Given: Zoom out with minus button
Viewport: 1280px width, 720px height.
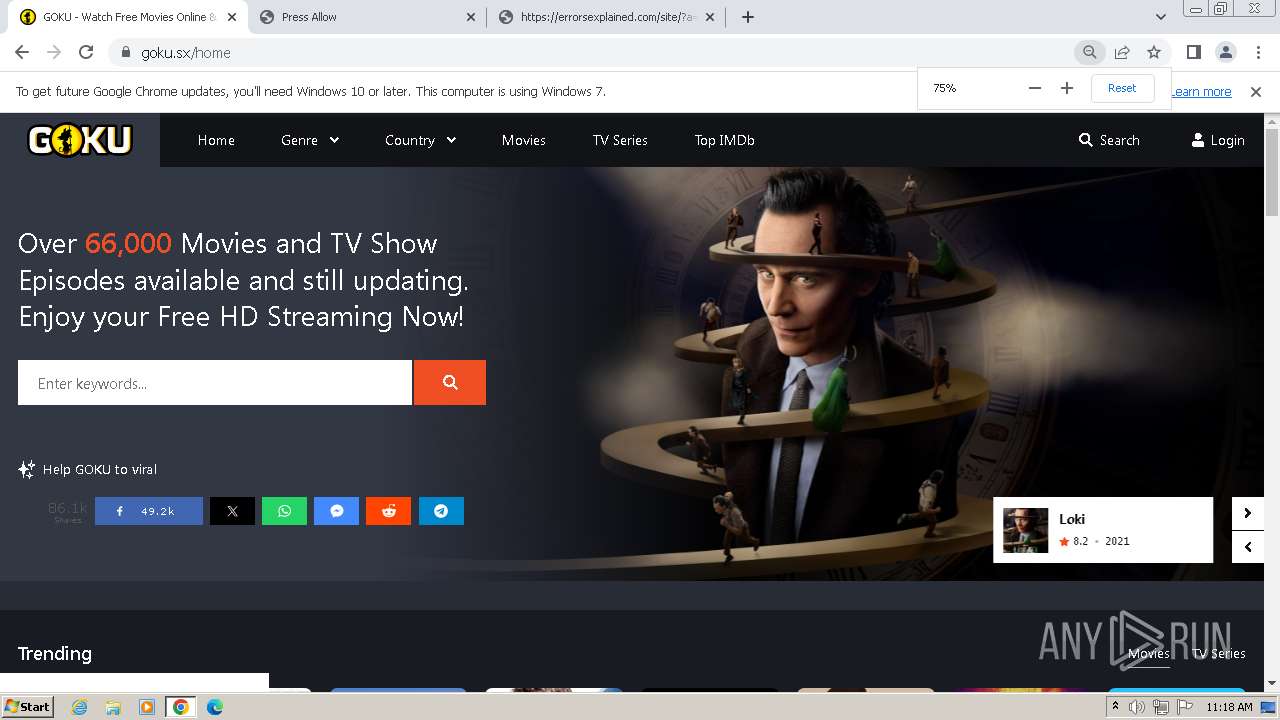Looking at the screenshot, I should pyautogui.click(x=1035, y=88).
